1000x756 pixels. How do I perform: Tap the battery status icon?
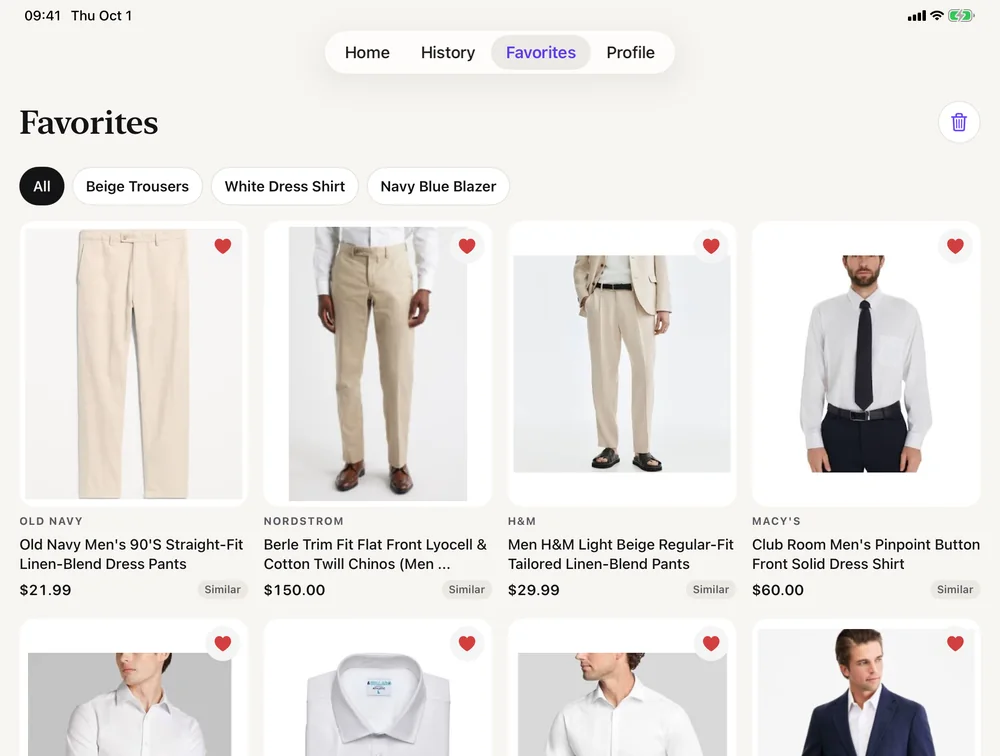960,15
